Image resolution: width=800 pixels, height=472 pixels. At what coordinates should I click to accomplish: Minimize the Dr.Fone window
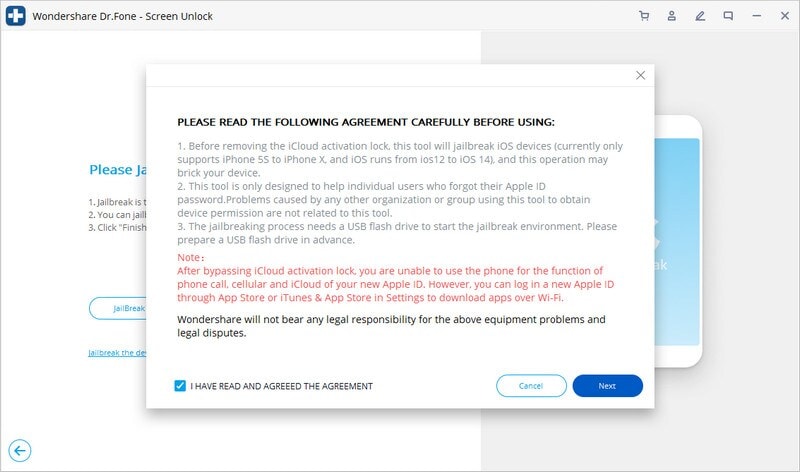[757, 16]
